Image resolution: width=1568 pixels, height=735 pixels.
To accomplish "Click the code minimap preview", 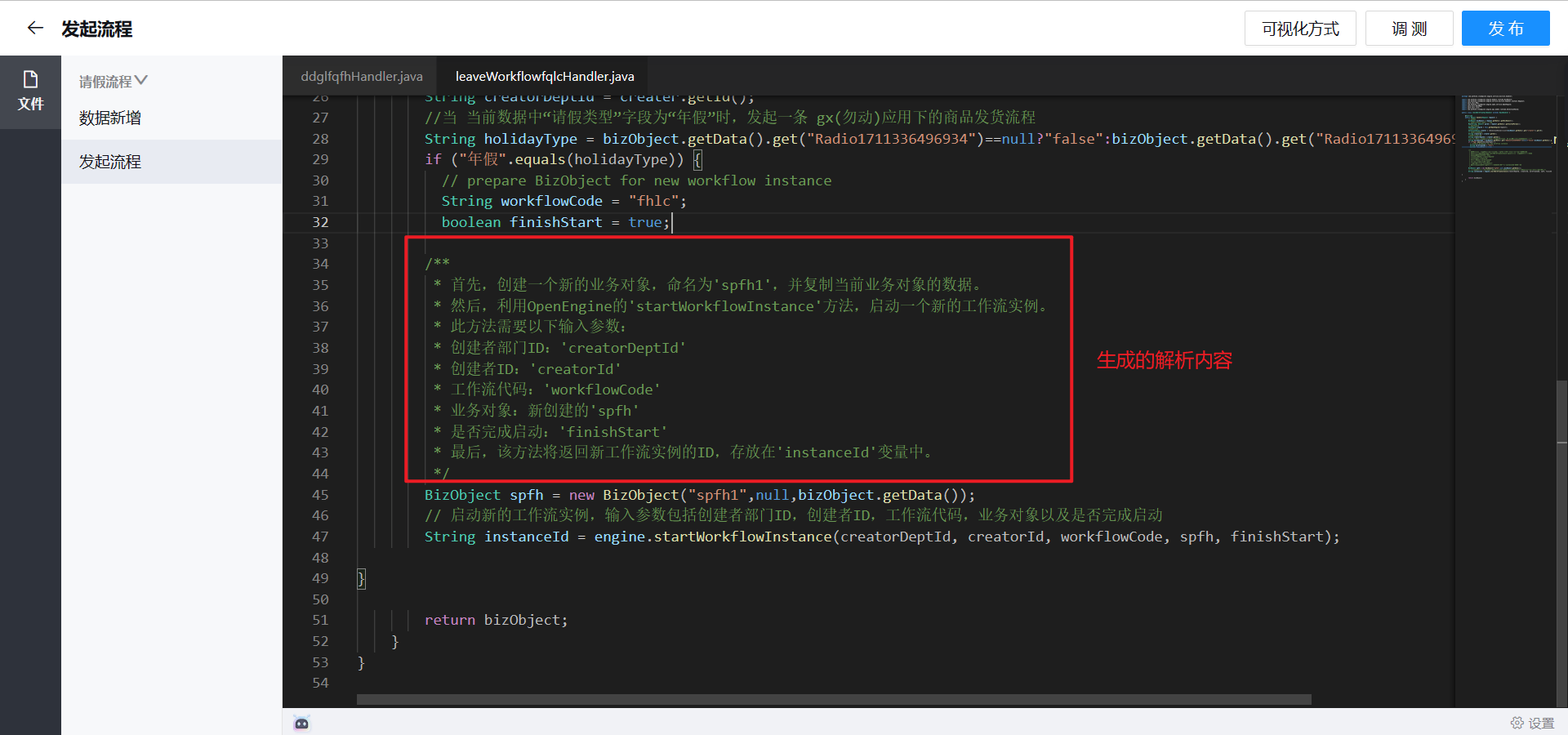I will (x=1507, y=137).
